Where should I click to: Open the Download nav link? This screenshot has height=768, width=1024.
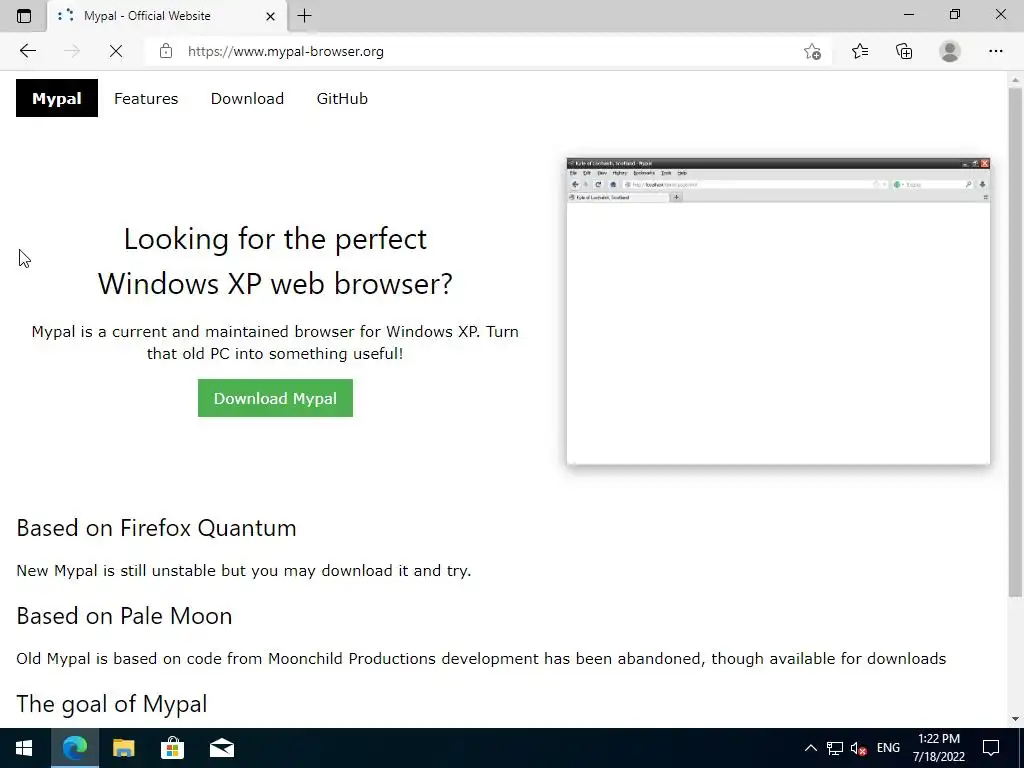pyautogui.click(x=247, y=99)
